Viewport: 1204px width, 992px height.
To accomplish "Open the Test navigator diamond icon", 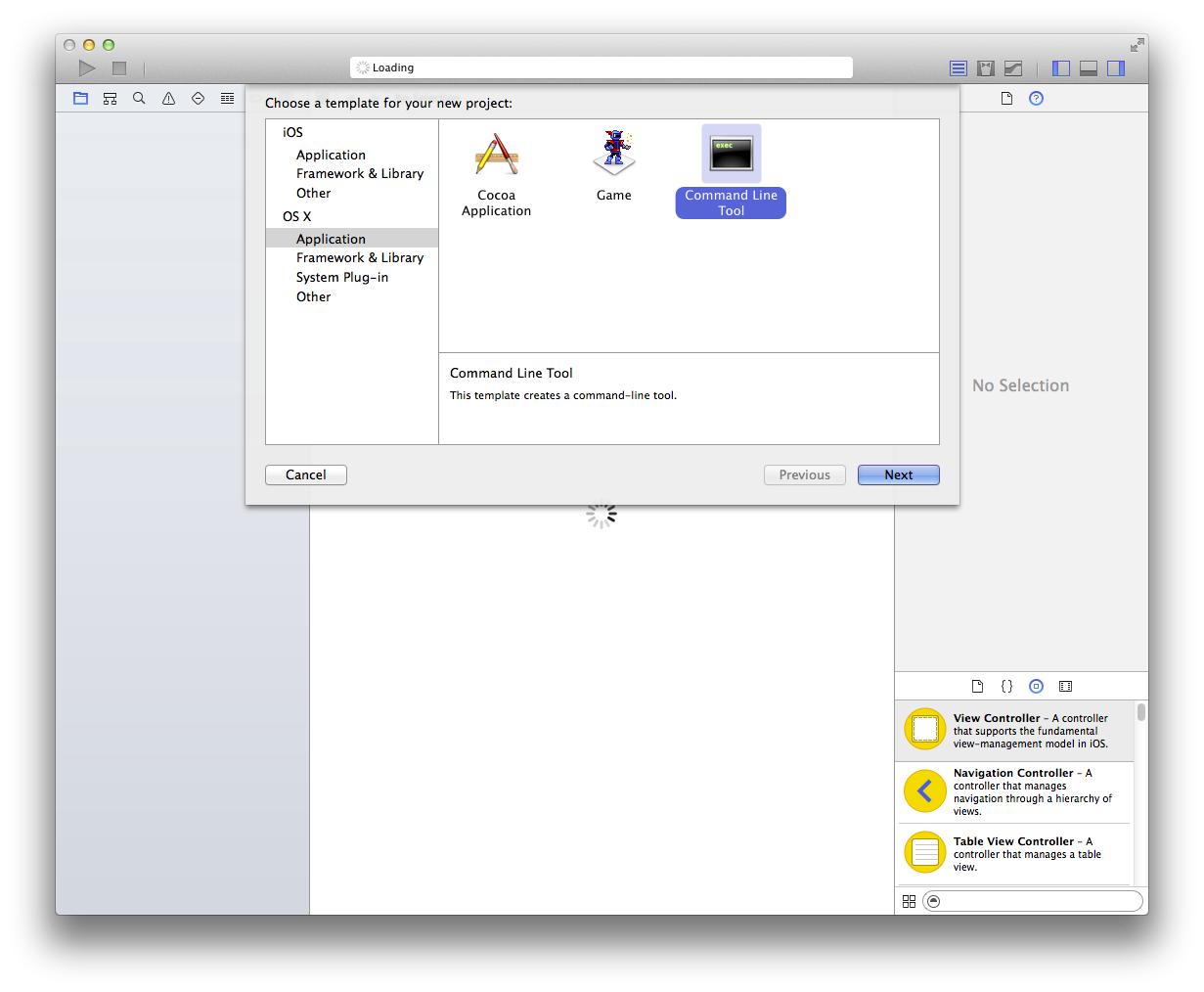I will [198, 98].
